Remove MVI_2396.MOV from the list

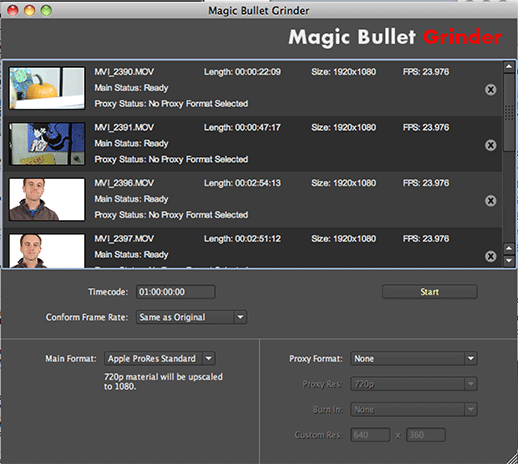490,201
